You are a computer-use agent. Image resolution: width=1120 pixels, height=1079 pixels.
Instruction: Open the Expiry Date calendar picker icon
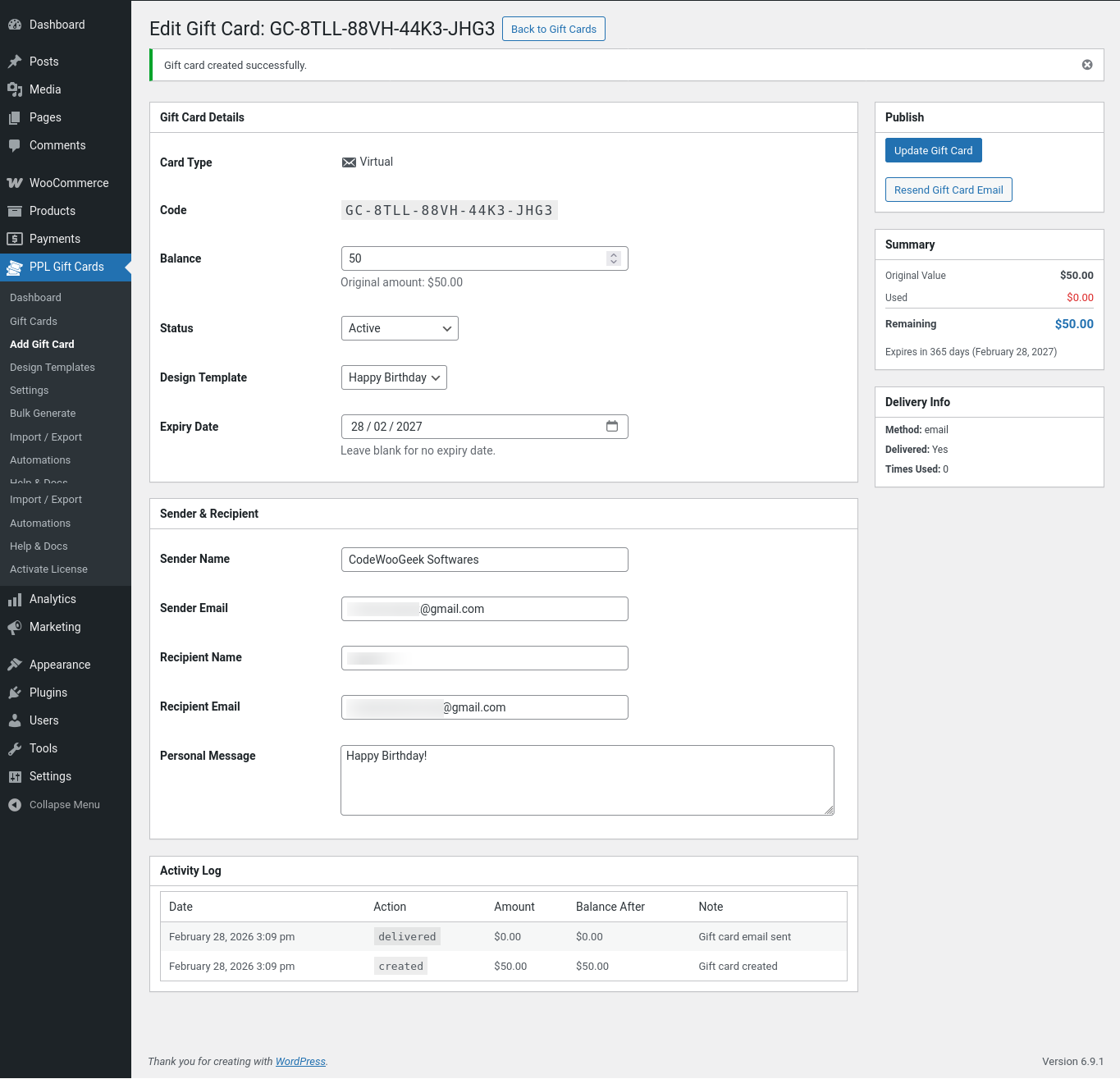click(612, 427)
